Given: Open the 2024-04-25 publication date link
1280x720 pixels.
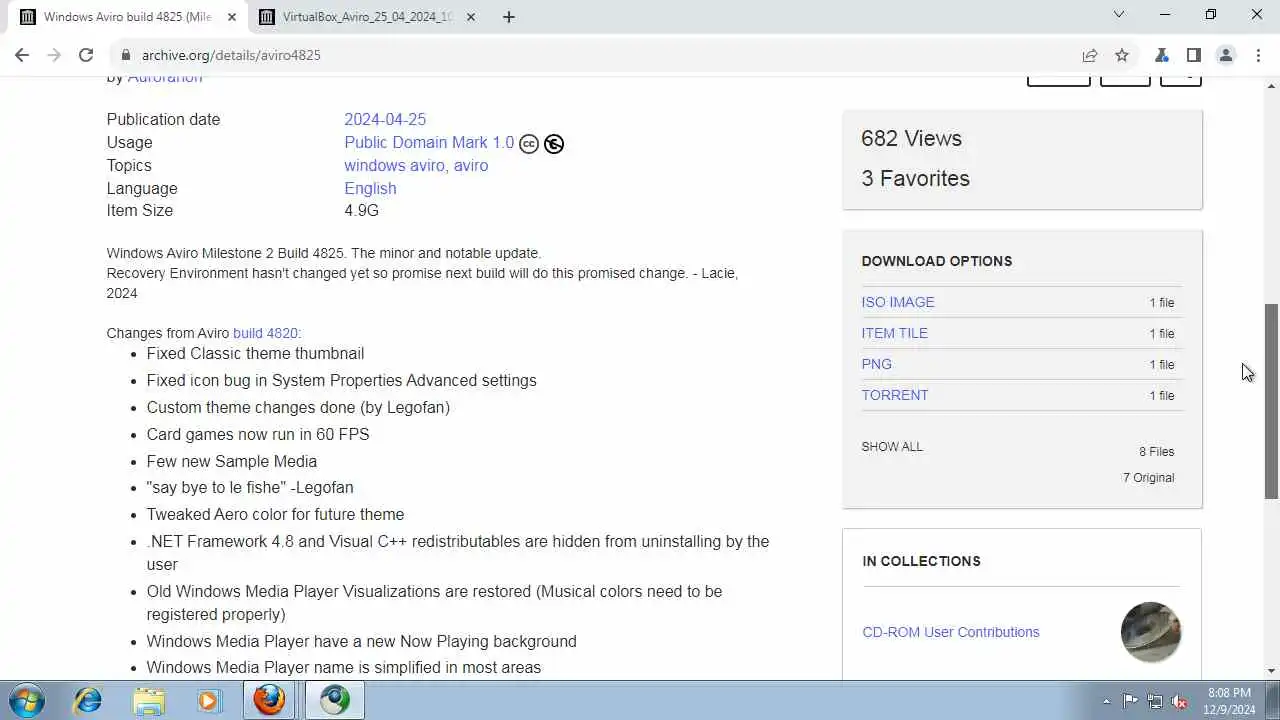Looking at the screenshot, I should click(385, 119).
